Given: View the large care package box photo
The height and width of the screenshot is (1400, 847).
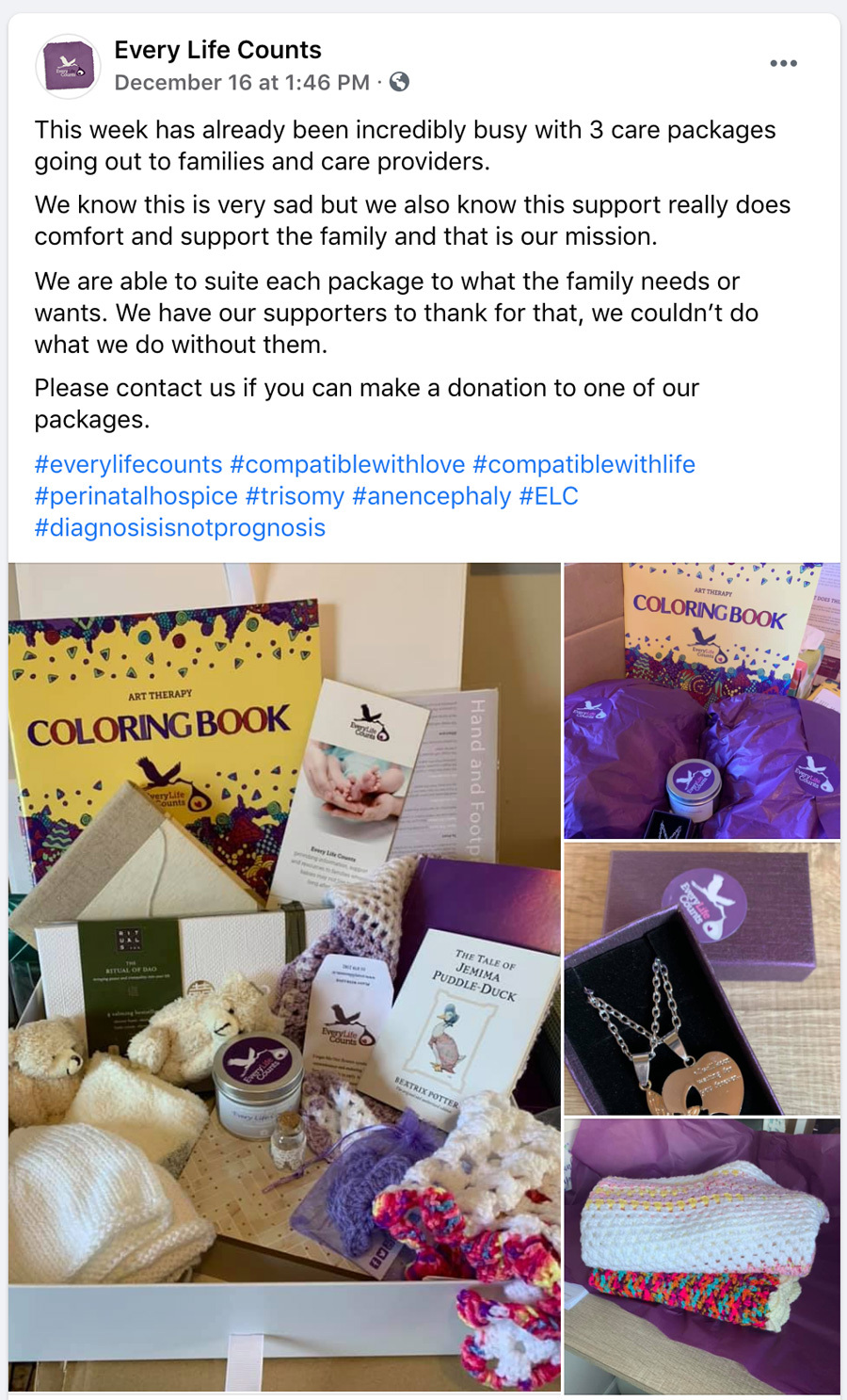Looking at the screenshot, I should [x=284, y=977].
